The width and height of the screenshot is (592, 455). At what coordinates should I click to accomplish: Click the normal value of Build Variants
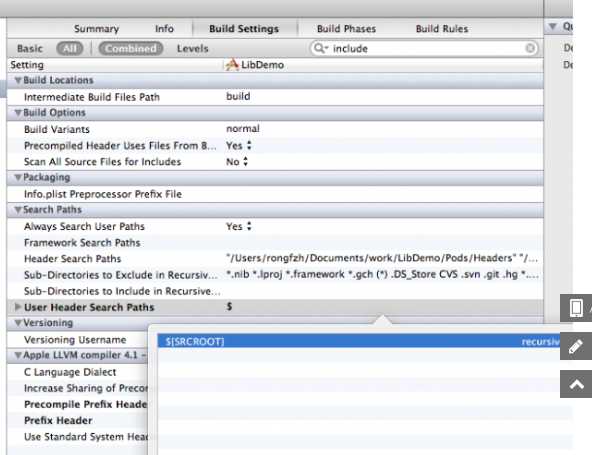[243, 128]
